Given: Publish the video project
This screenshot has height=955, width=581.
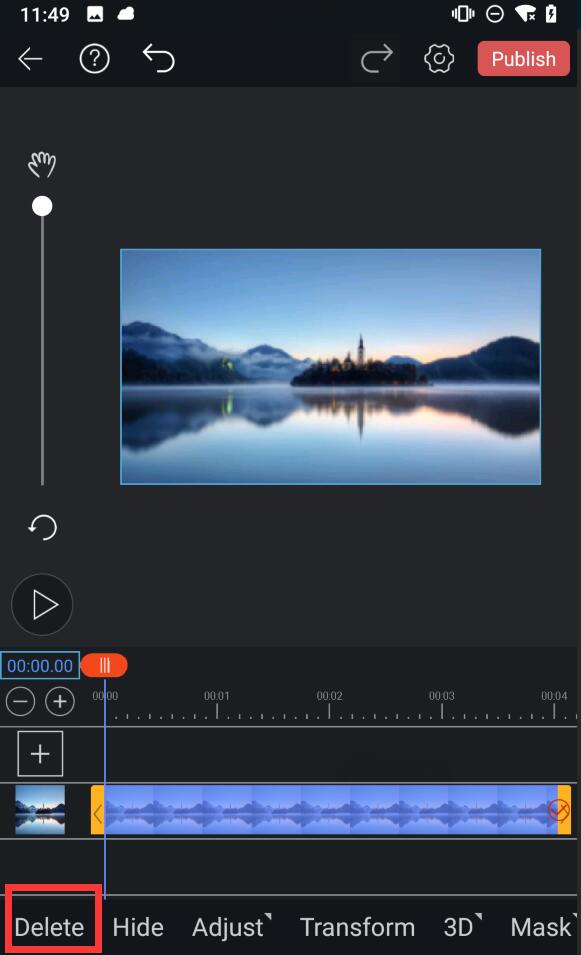Looking at the screenshot, I should [x=524, y=58].
